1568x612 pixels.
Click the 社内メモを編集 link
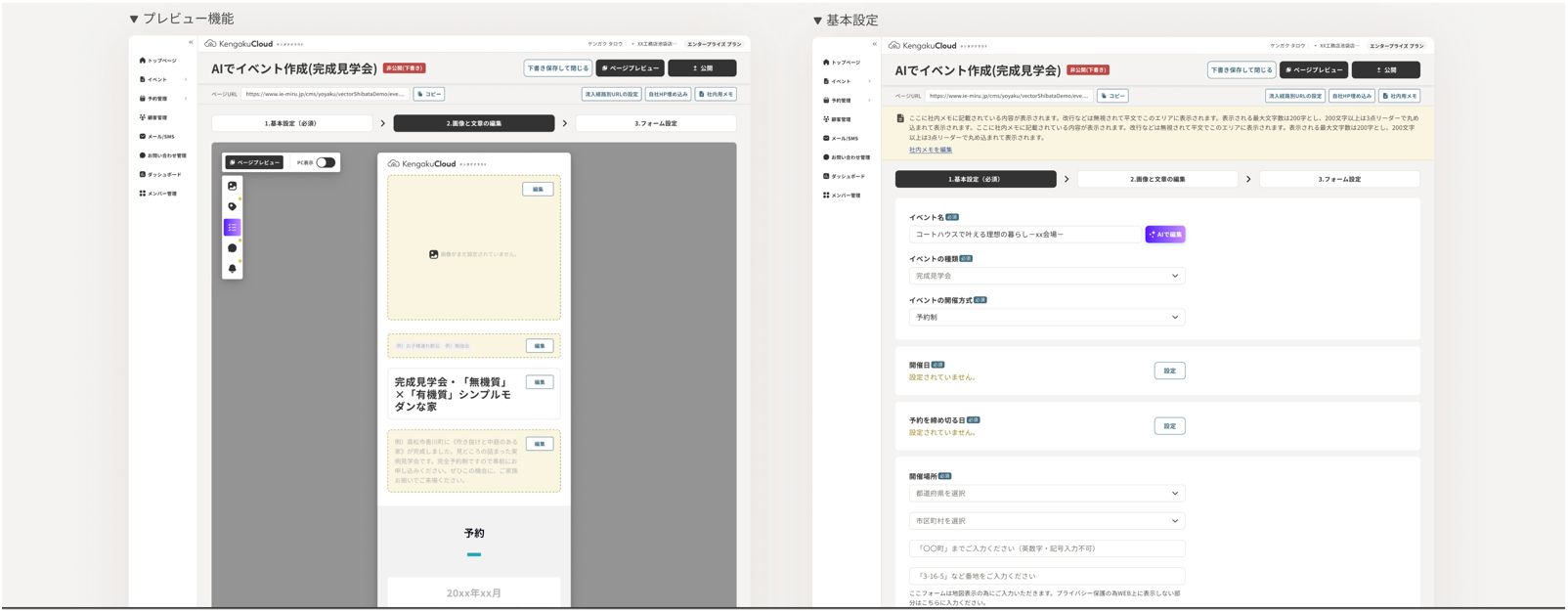tap(930, 151)
